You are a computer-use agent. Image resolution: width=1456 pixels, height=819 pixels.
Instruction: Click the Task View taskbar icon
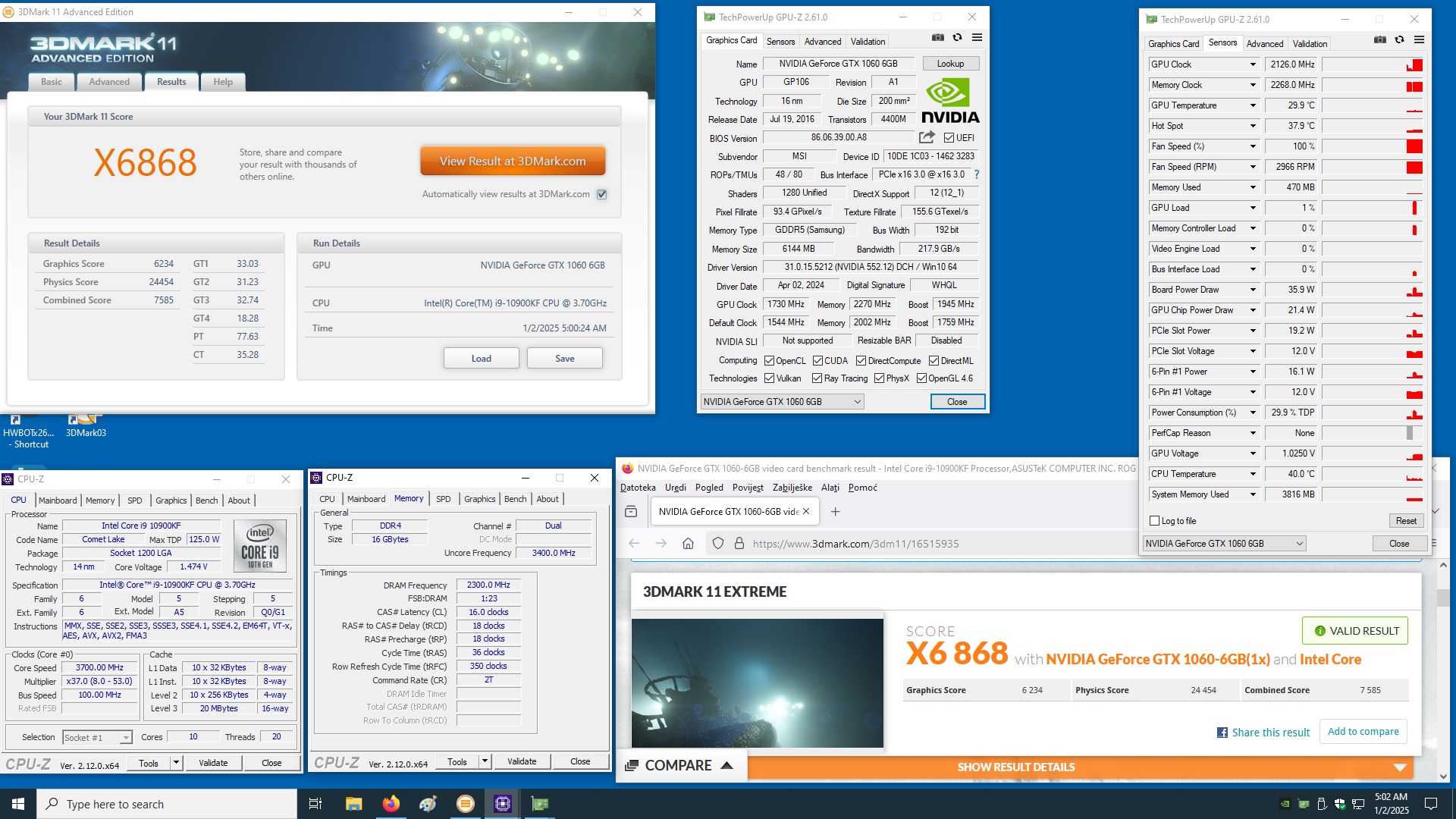point(315,804)
